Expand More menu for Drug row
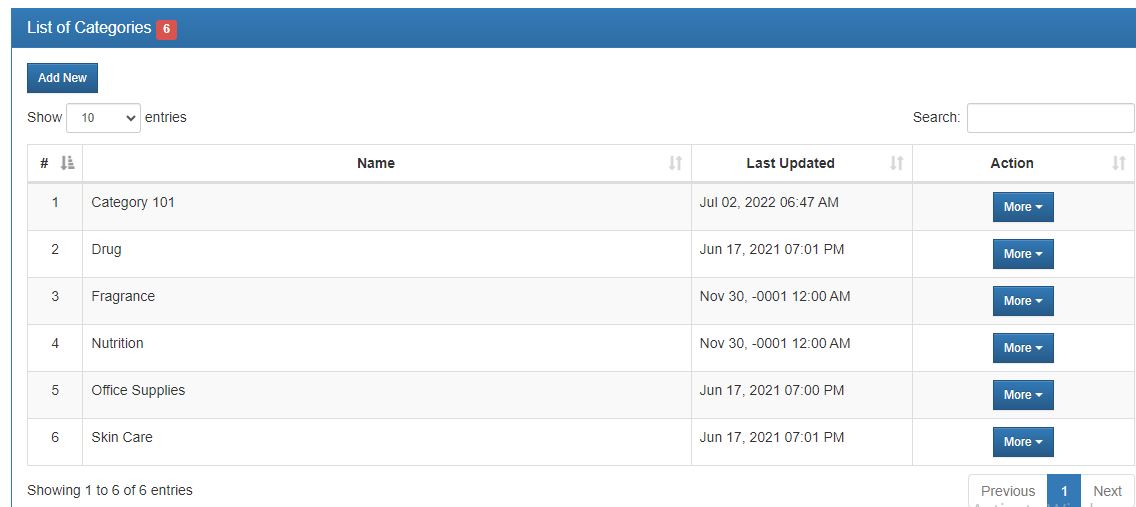Viewport: 1136px width, 507px height. tap(1022, 254)
